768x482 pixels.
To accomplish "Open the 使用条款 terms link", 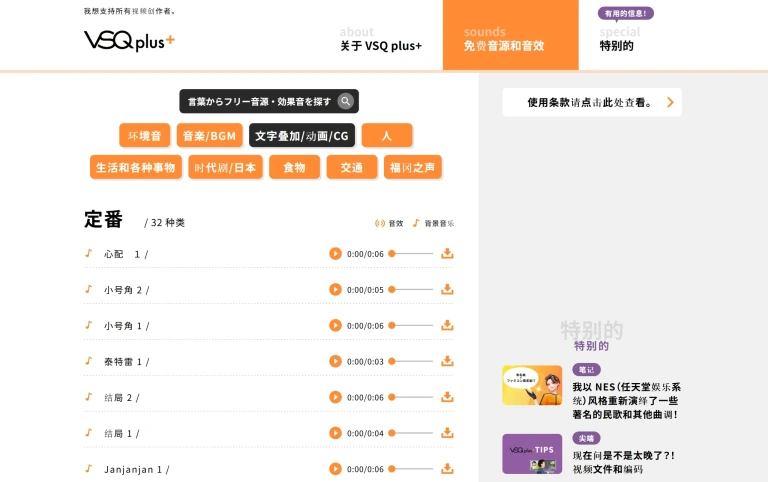I will pyautogui.click(x=592, y=102).
